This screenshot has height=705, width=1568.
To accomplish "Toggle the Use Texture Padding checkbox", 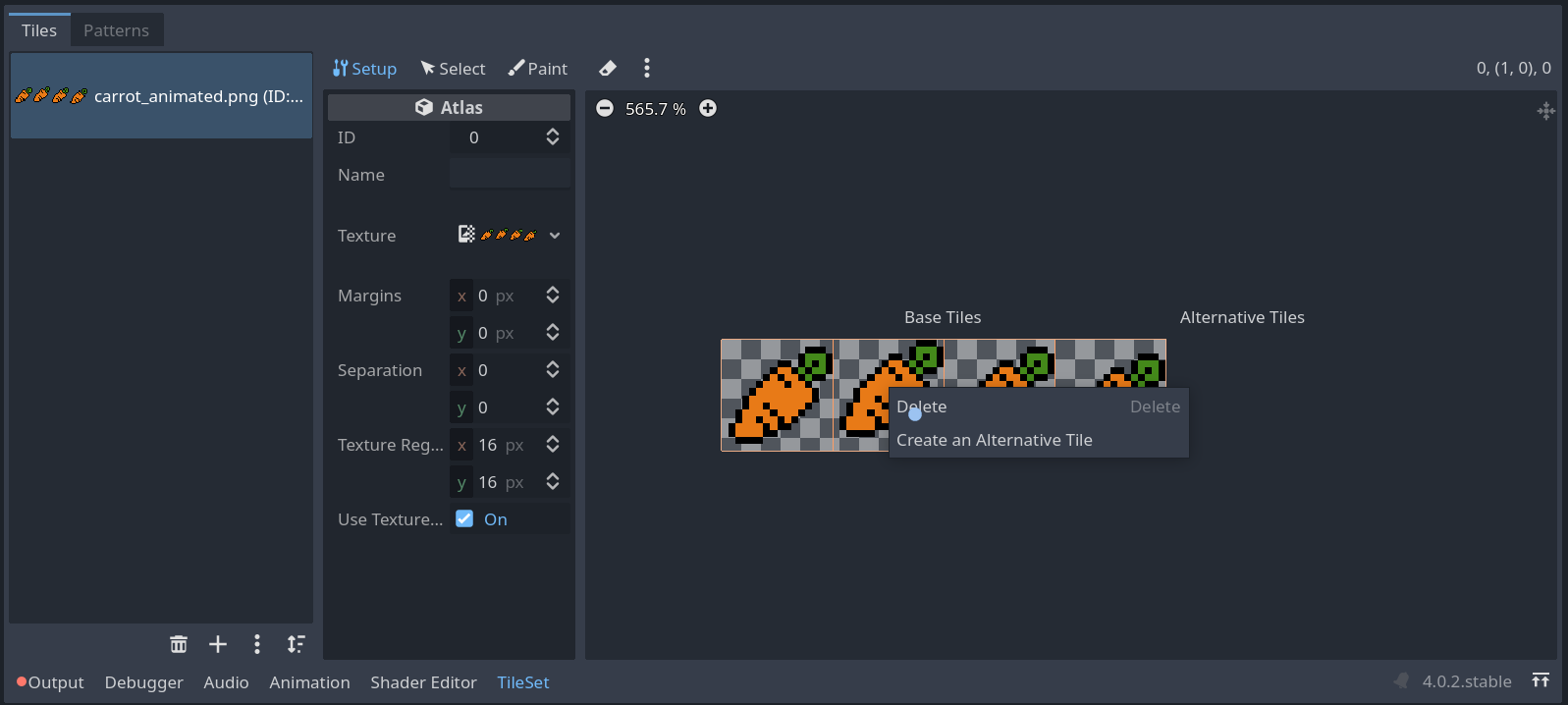I will [x=464, y=518].
